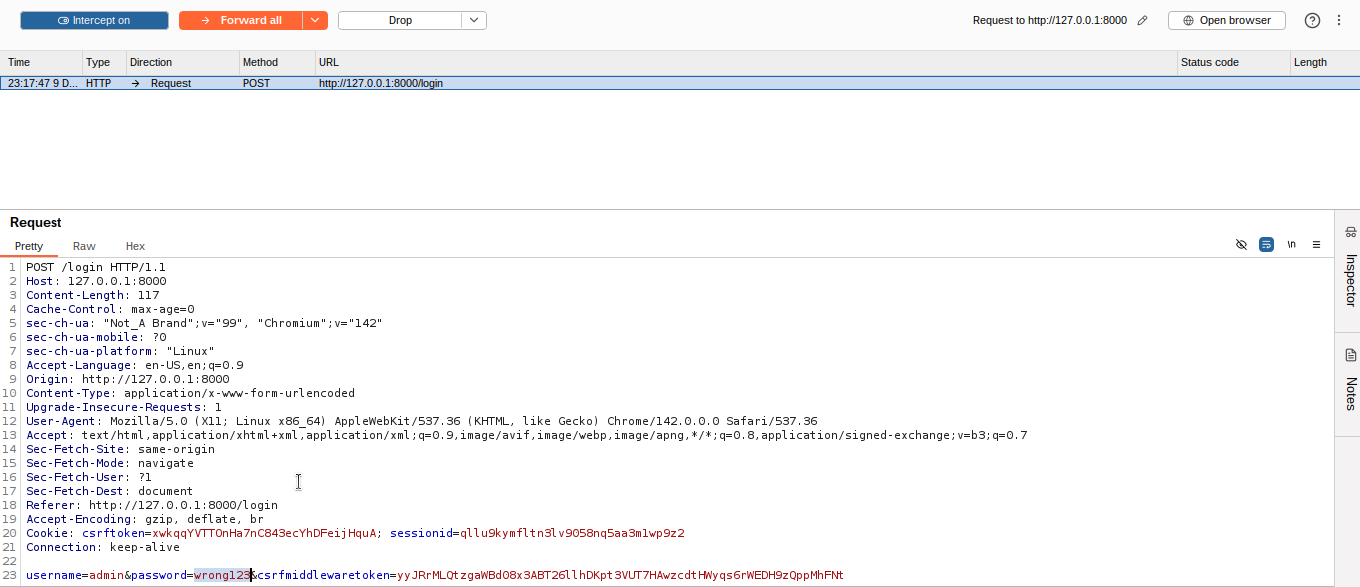Click the Forward all button

click(x=240, y=20)
